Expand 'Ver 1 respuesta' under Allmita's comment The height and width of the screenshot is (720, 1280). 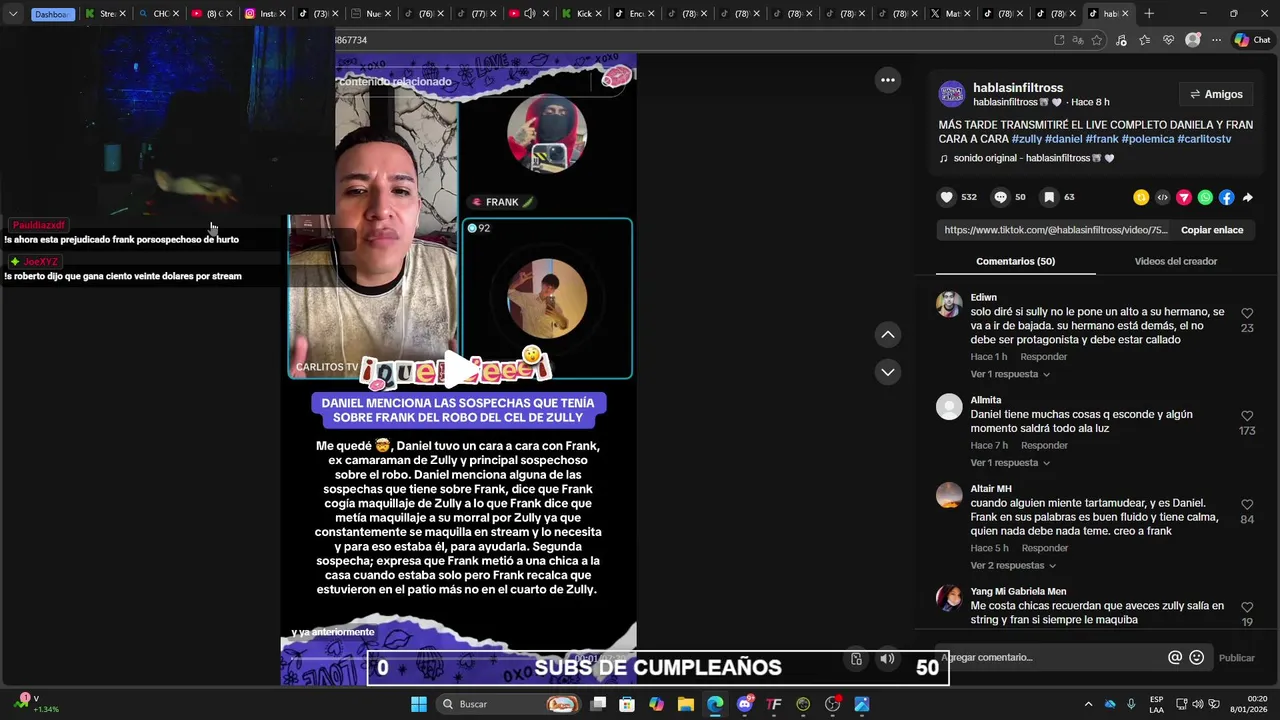[1010, 463]
